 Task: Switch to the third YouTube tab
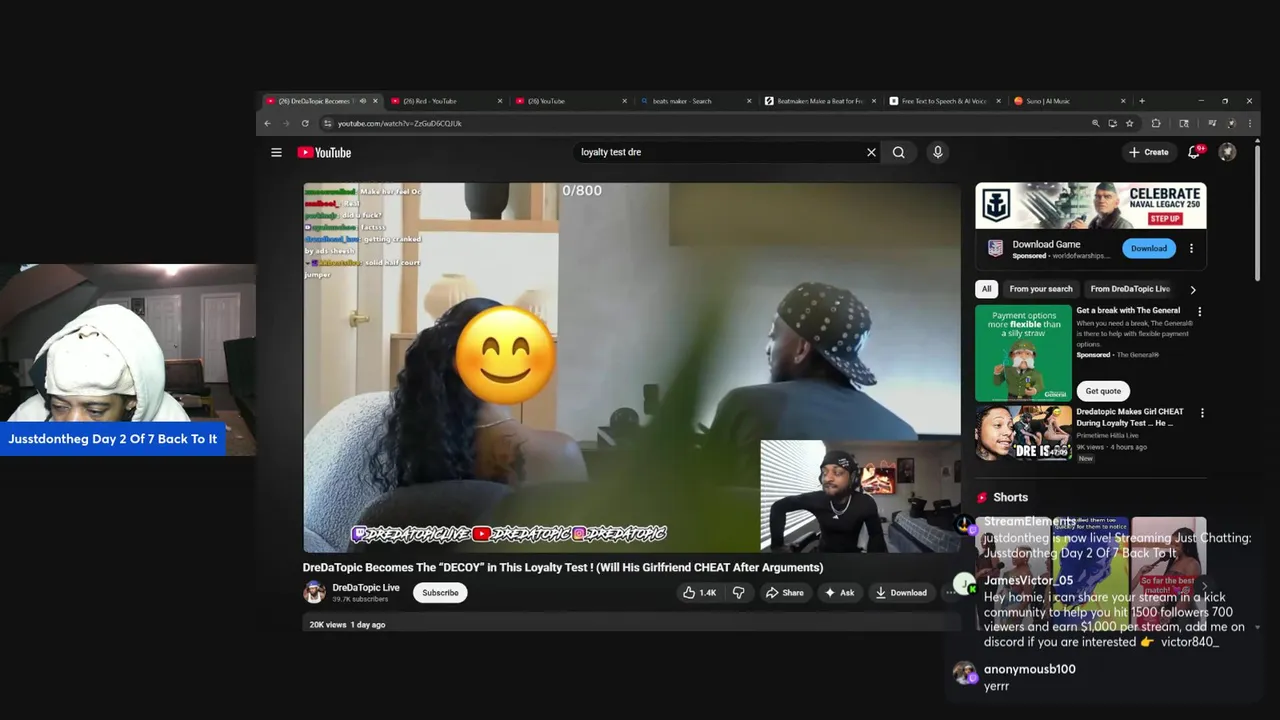(x=570, y=101)
